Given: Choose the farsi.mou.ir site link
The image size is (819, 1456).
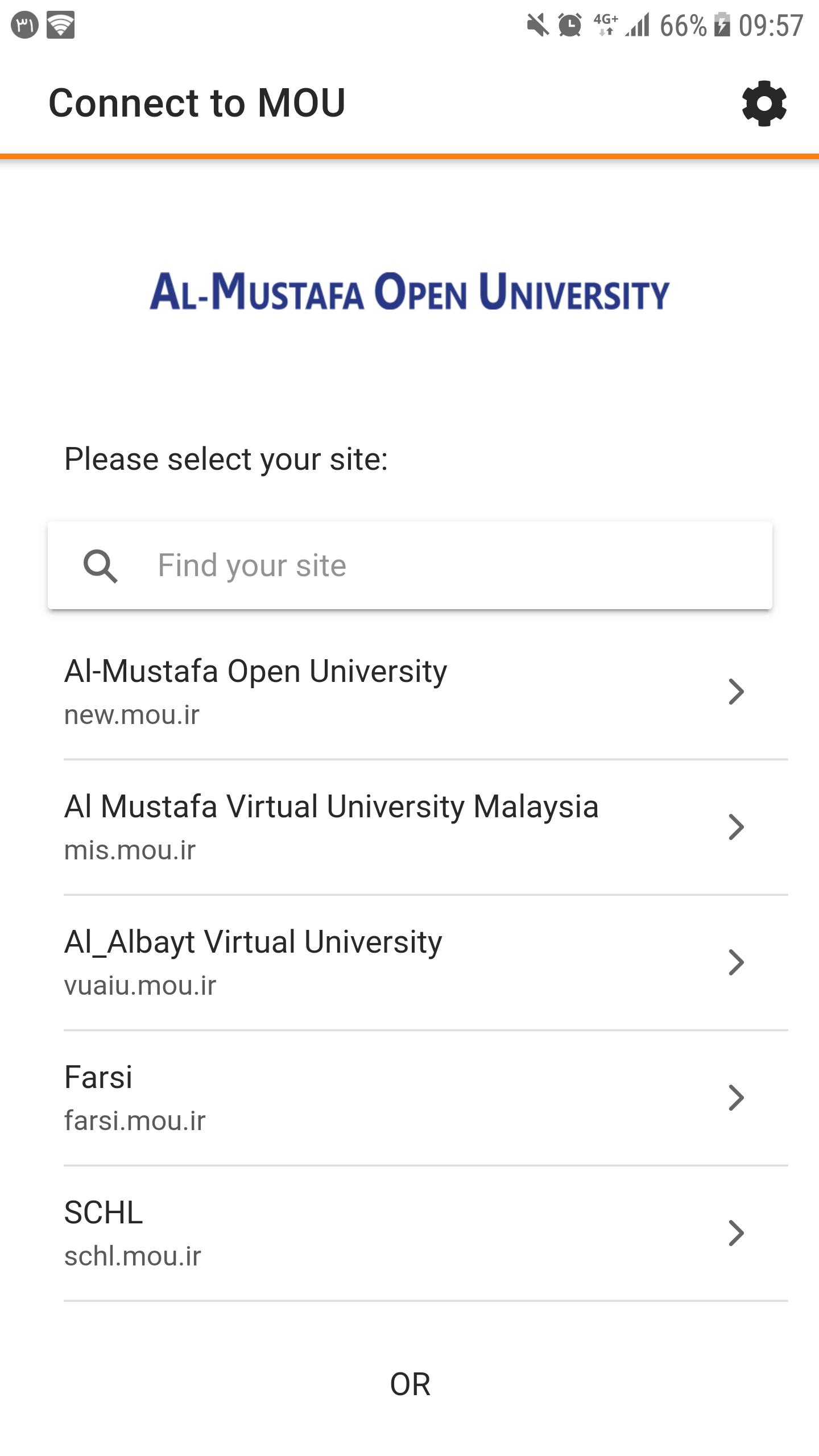Looking at the screenshot, I should [x=135, y=1120].
